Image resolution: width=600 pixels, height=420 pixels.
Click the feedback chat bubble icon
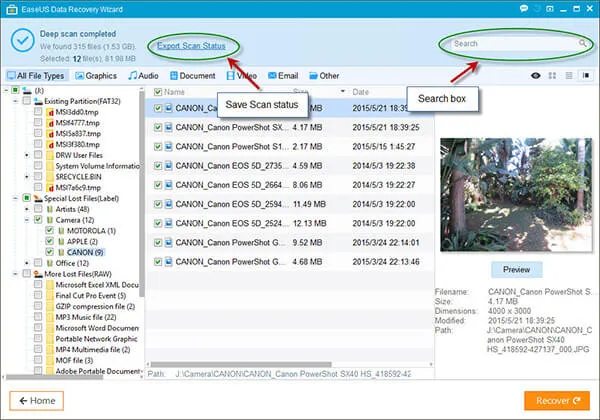pyautogui.click(x=525, y=7)
